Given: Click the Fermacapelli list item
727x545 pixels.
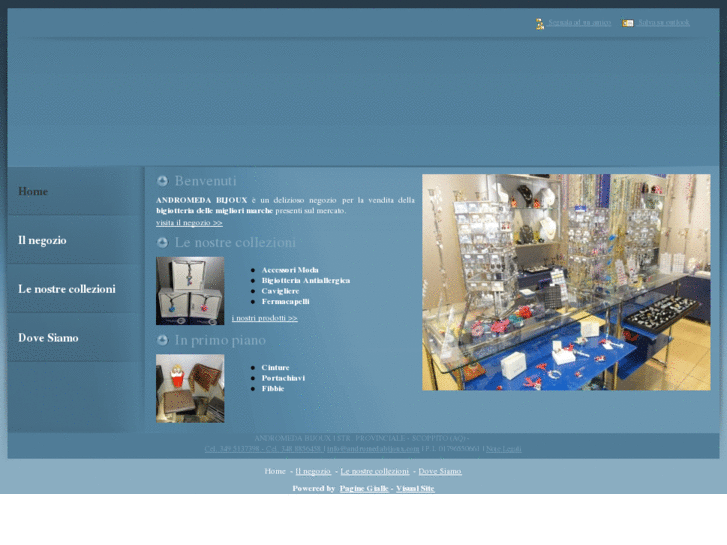Looking at the screenshot, I should coord(285,302).
